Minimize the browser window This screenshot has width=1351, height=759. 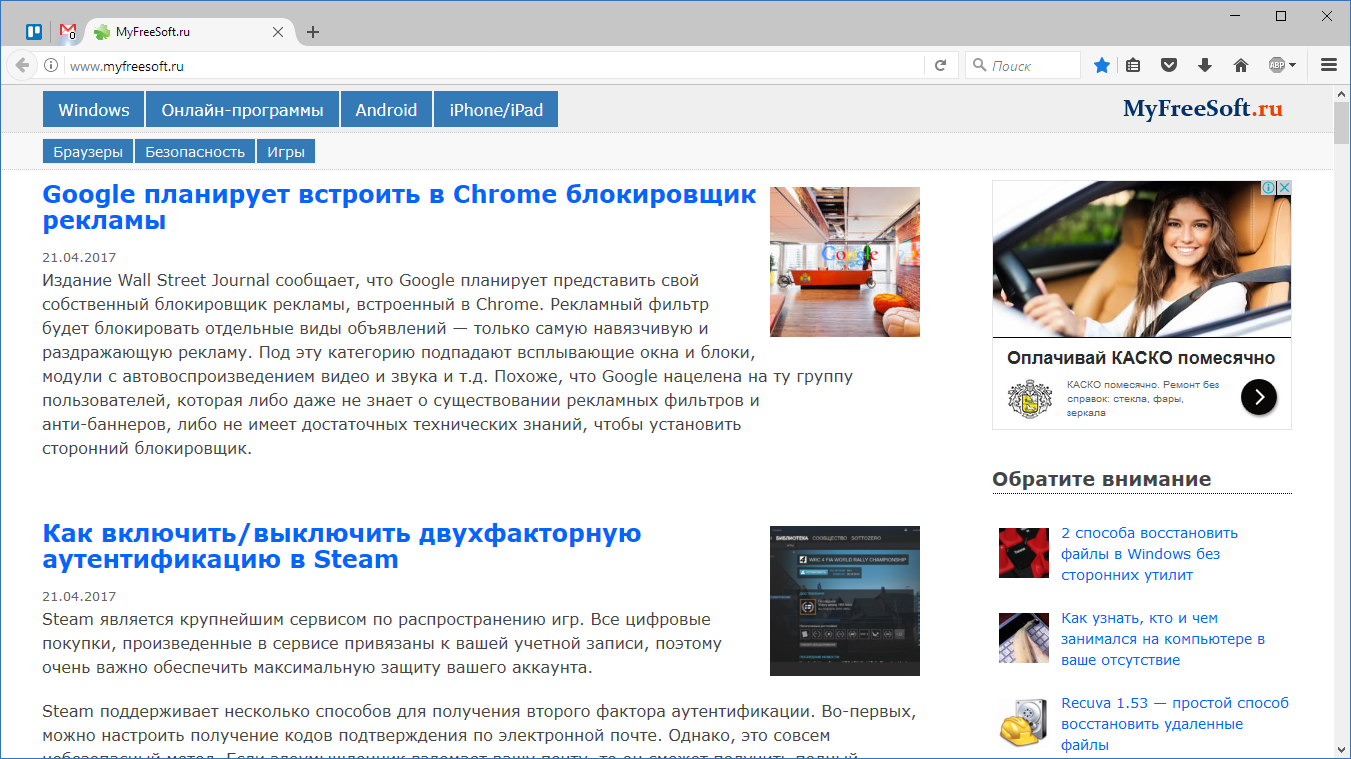pyautogui.click(x=1234, y=15)
